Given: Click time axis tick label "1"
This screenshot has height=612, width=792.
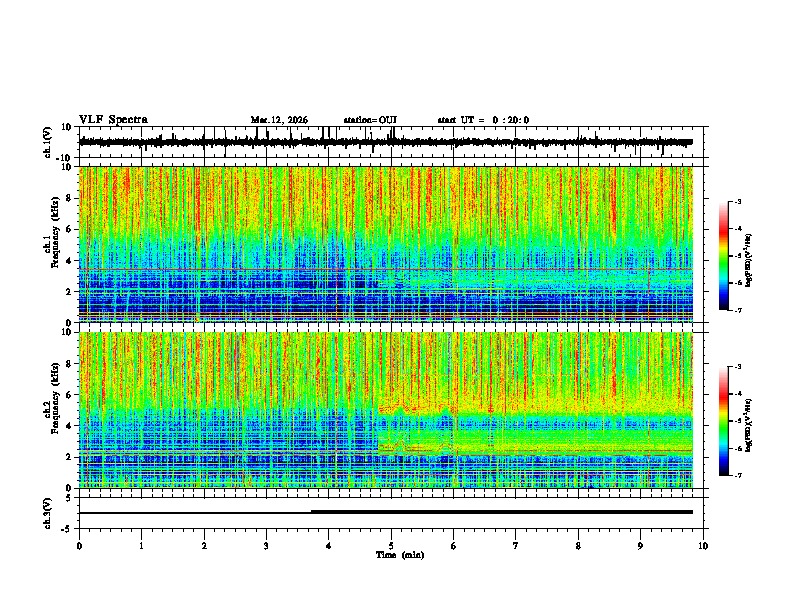Looking at the screenshot, I should click(141, 546).
